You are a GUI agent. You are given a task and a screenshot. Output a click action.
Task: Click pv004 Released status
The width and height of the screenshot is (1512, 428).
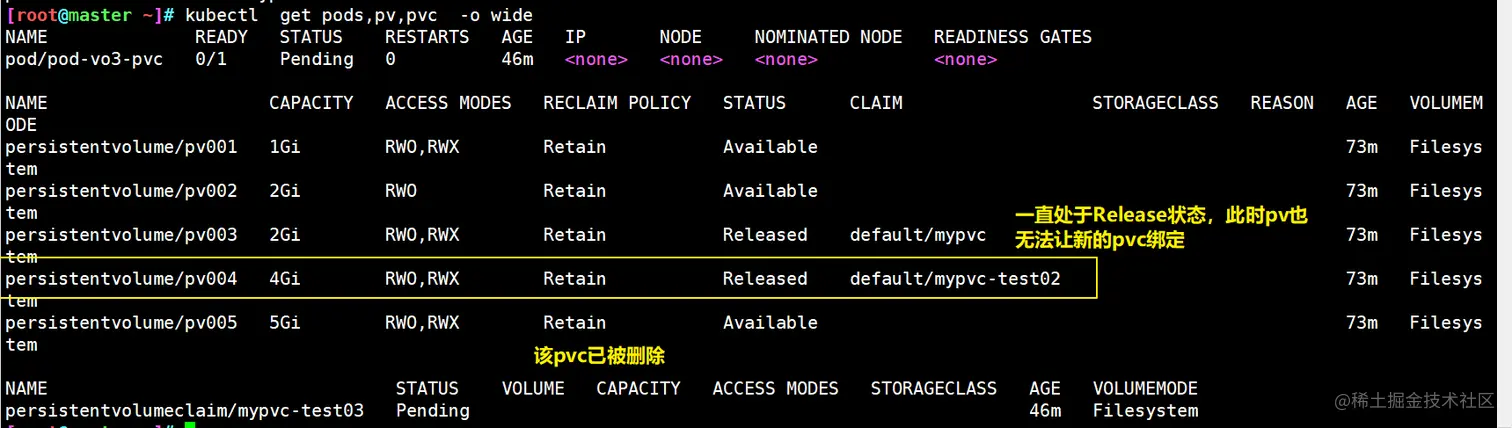coord(765,279)
